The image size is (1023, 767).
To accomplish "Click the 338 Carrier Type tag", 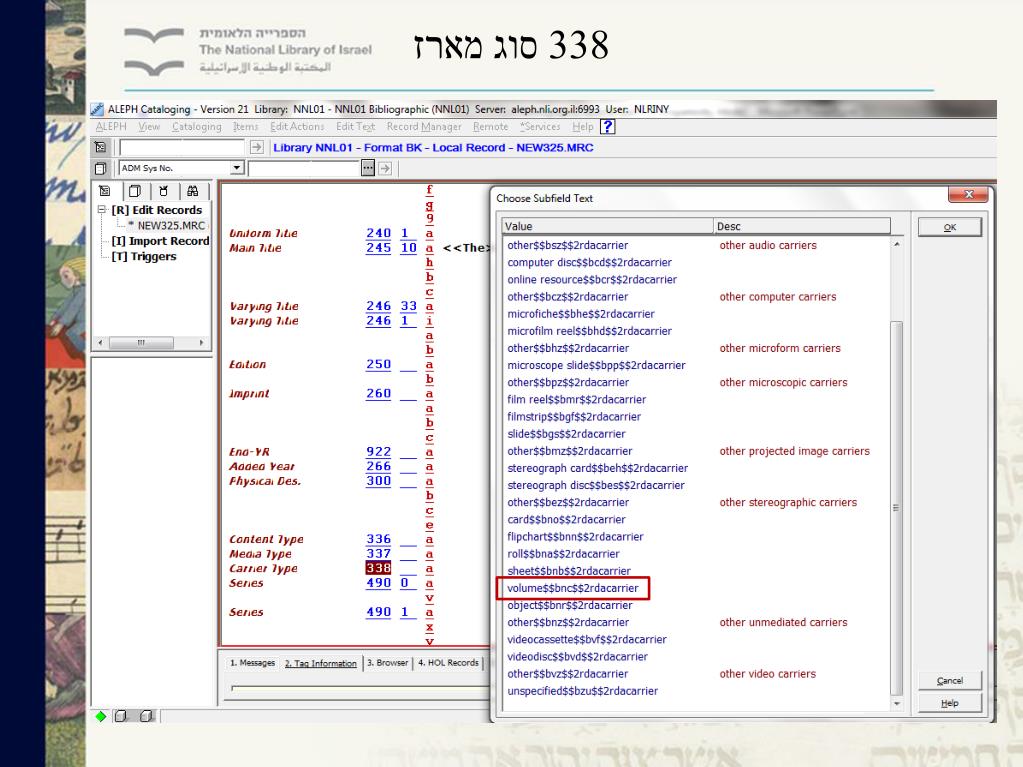I will (378, 568).
